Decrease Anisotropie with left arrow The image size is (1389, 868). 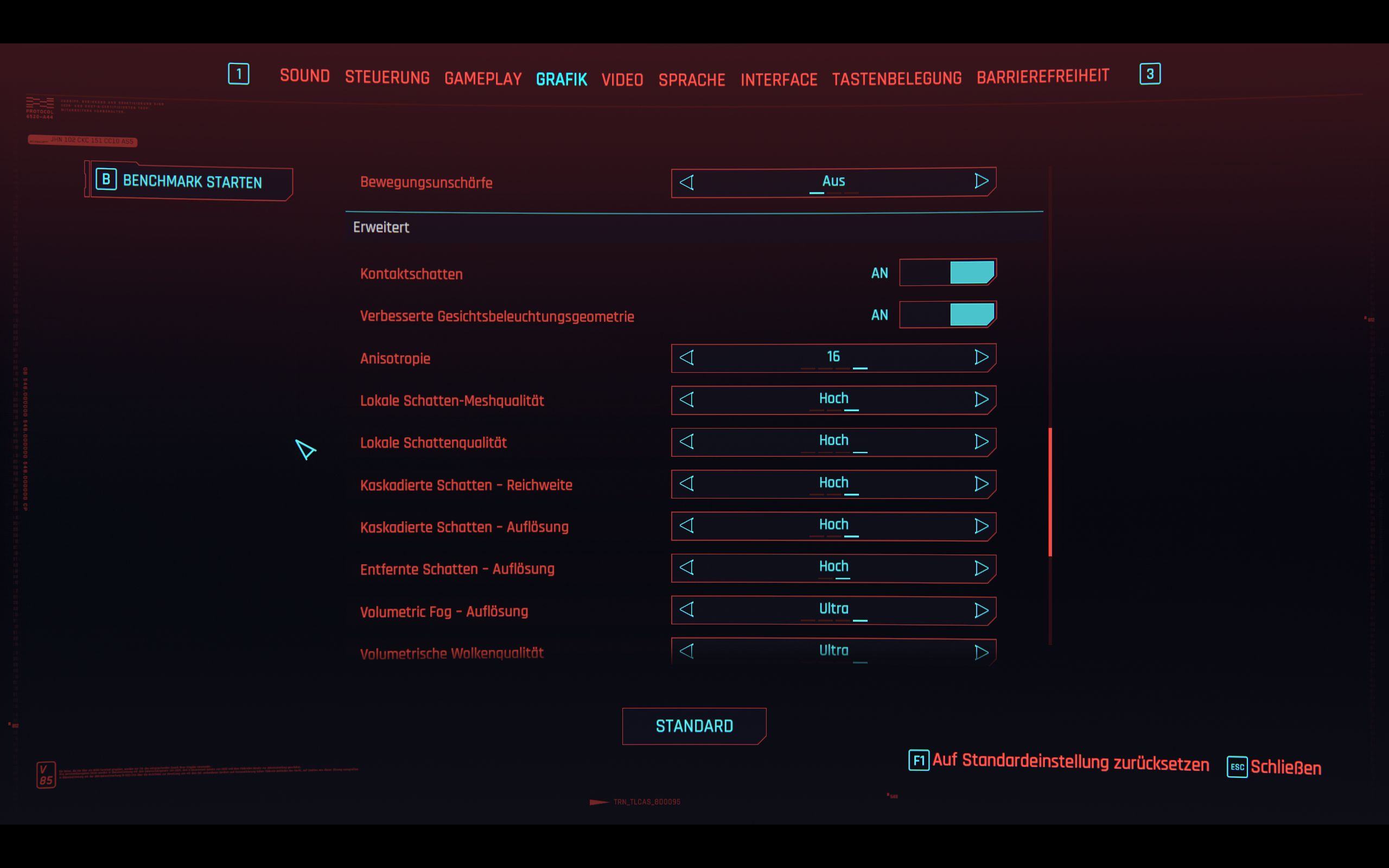pos(686,358)
